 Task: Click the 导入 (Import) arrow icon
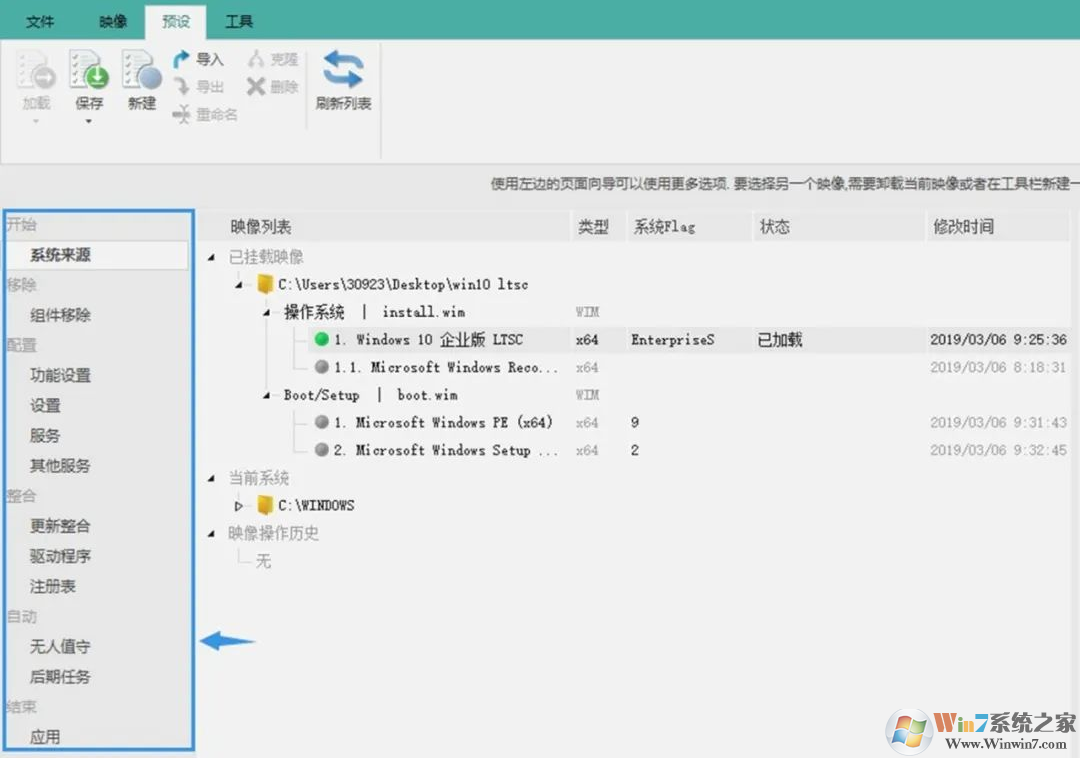tap(182, 60)
